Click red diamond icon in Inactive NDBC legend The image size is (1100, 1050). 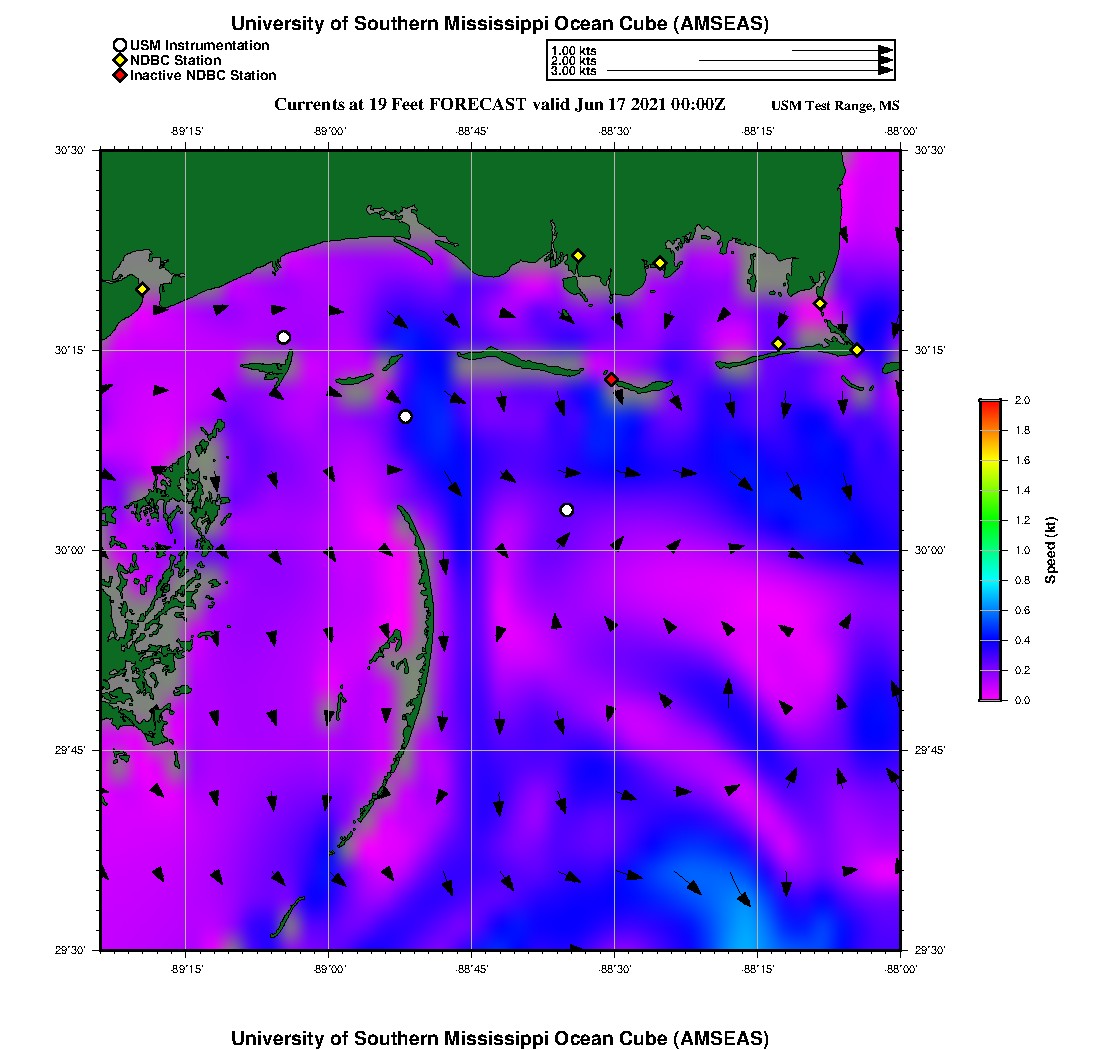(x=120, y=75)
